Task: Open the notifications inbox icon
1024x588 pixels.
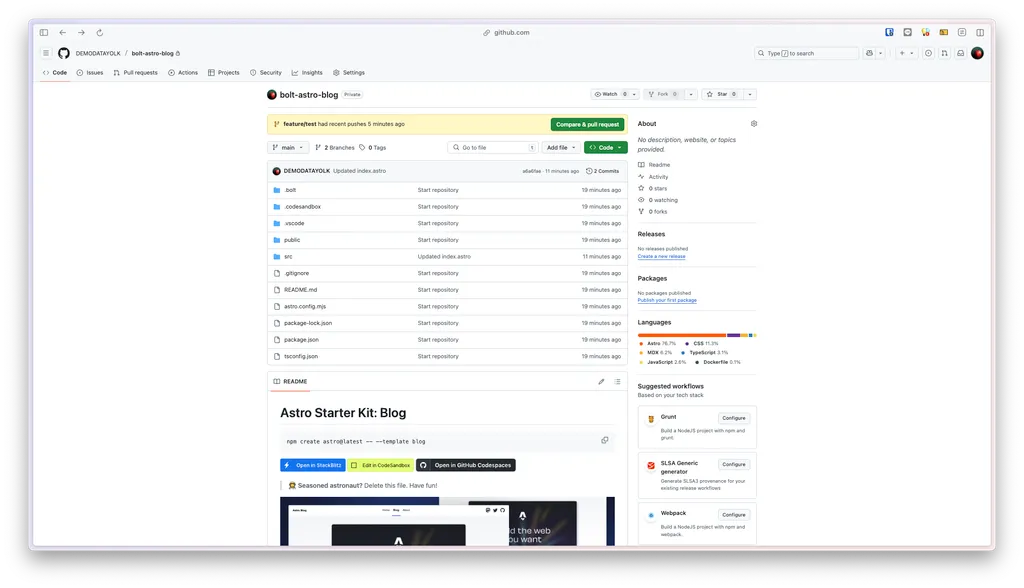Action: pos(961,53)
